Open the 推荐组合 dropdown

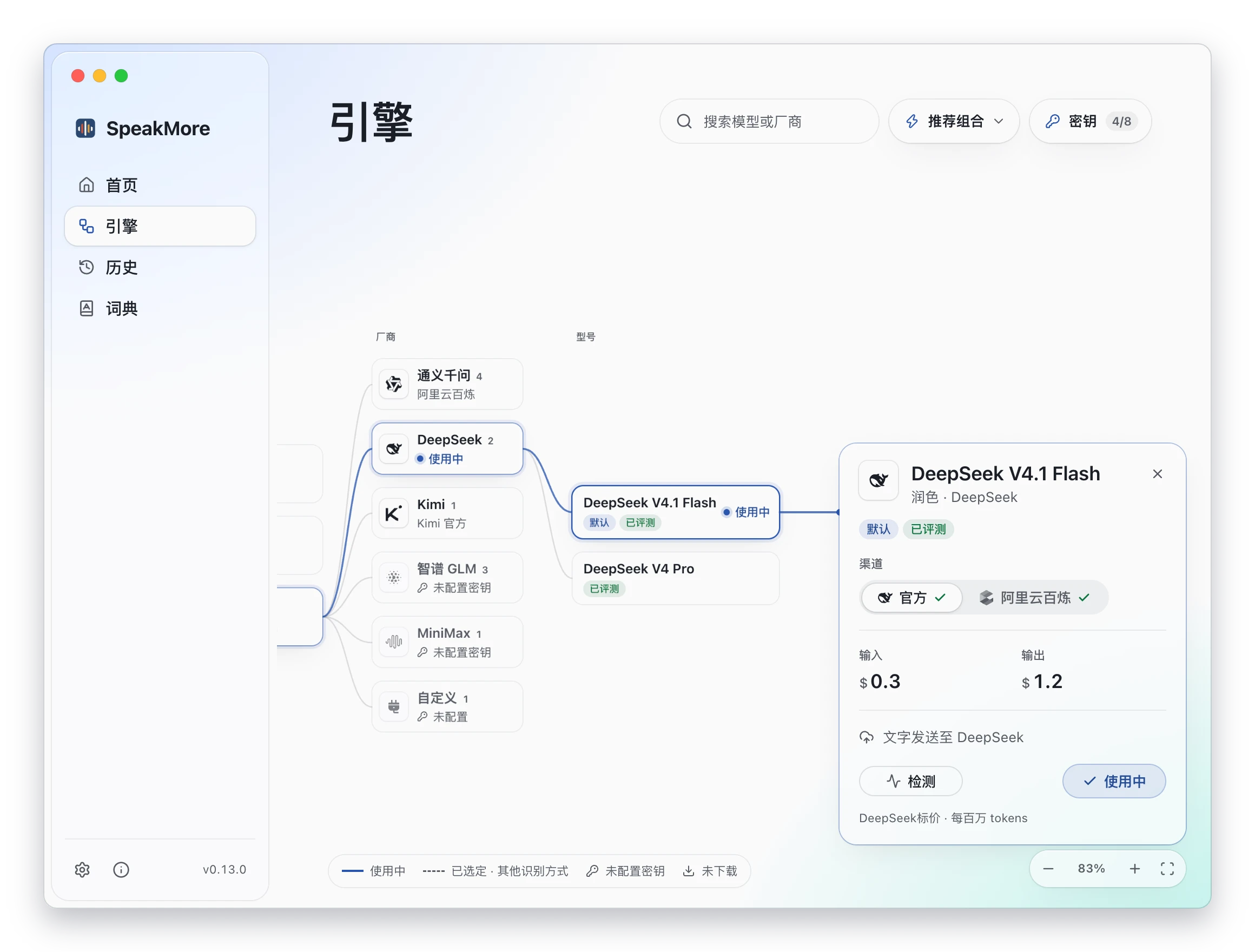point(954,121)
